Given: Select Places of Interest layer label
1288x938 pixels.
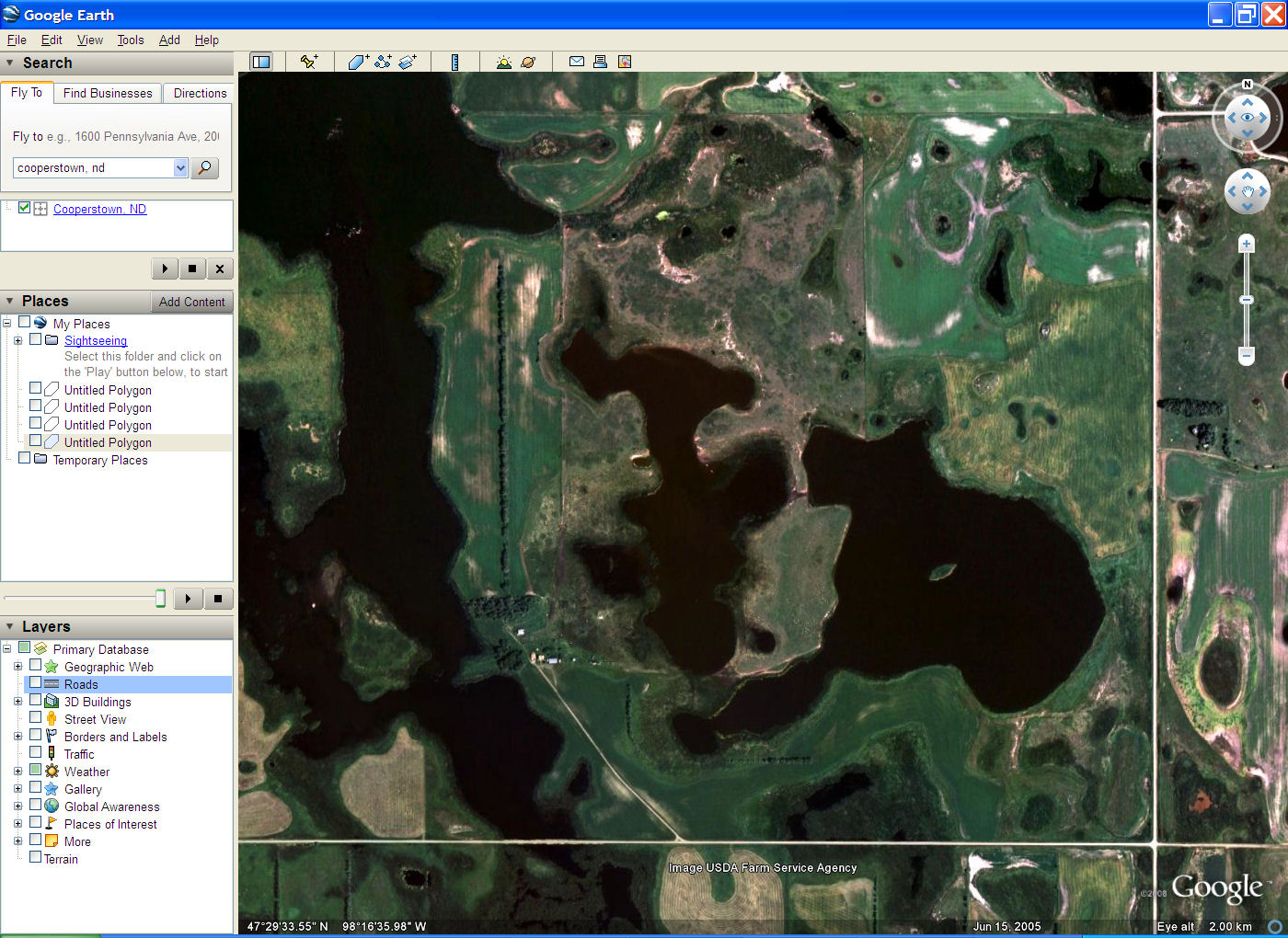Looking at the screenshot, I should (x=110, y=824).
